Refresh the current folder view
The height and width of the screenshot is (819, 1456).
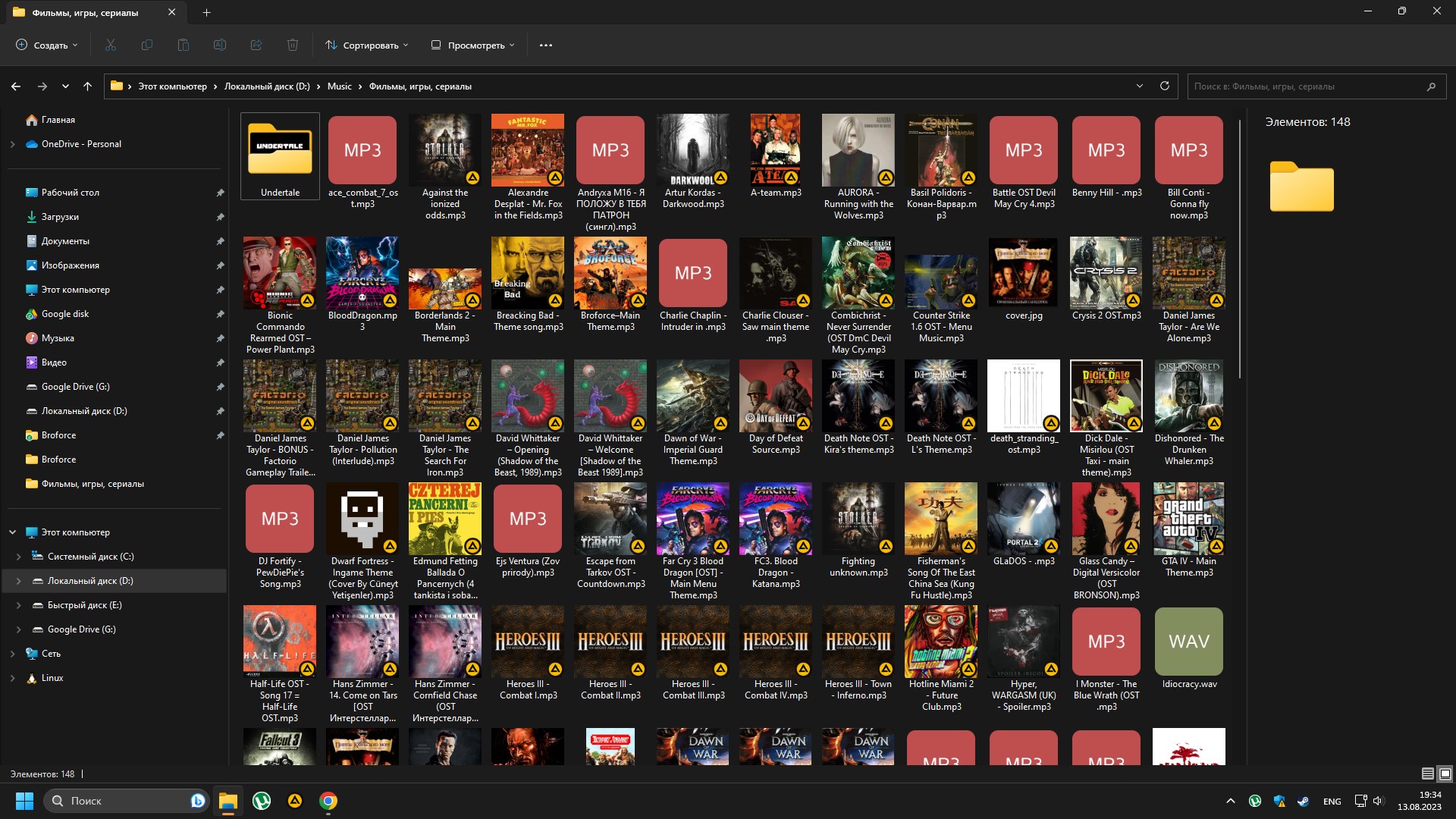[1165, 86]
